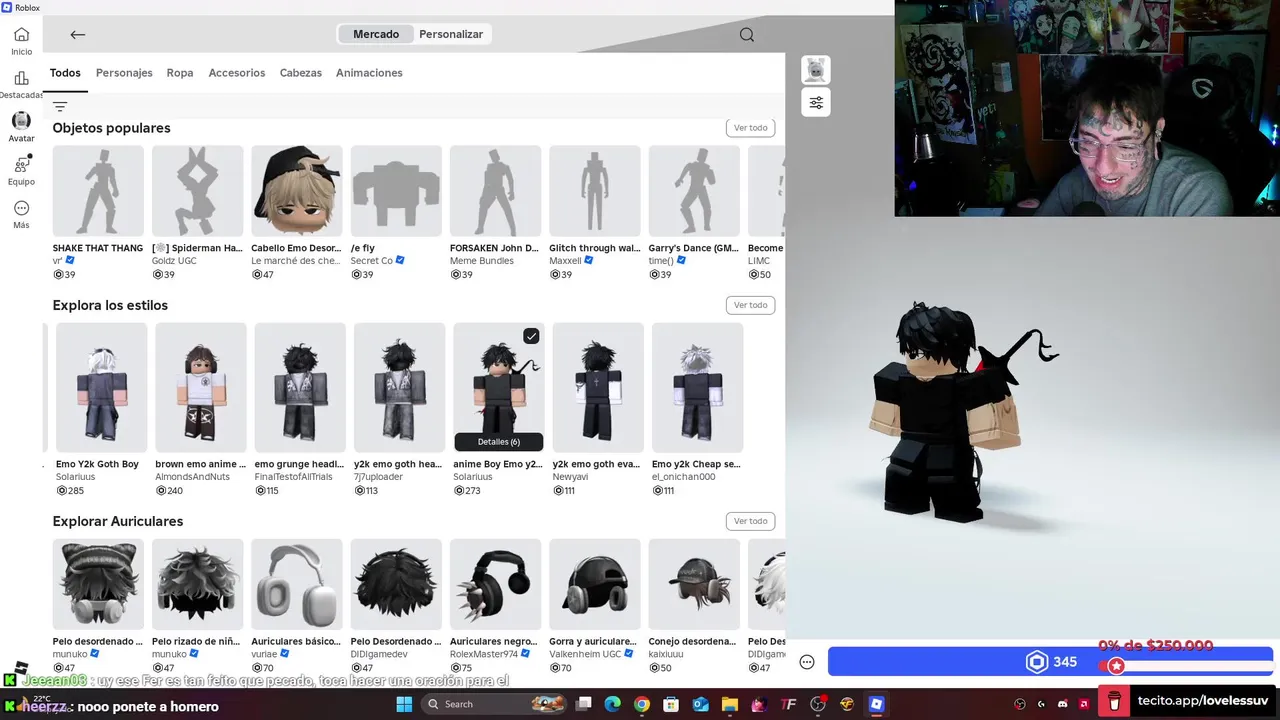Open SHAKE THAT THANG emote item

coord(98,191)
